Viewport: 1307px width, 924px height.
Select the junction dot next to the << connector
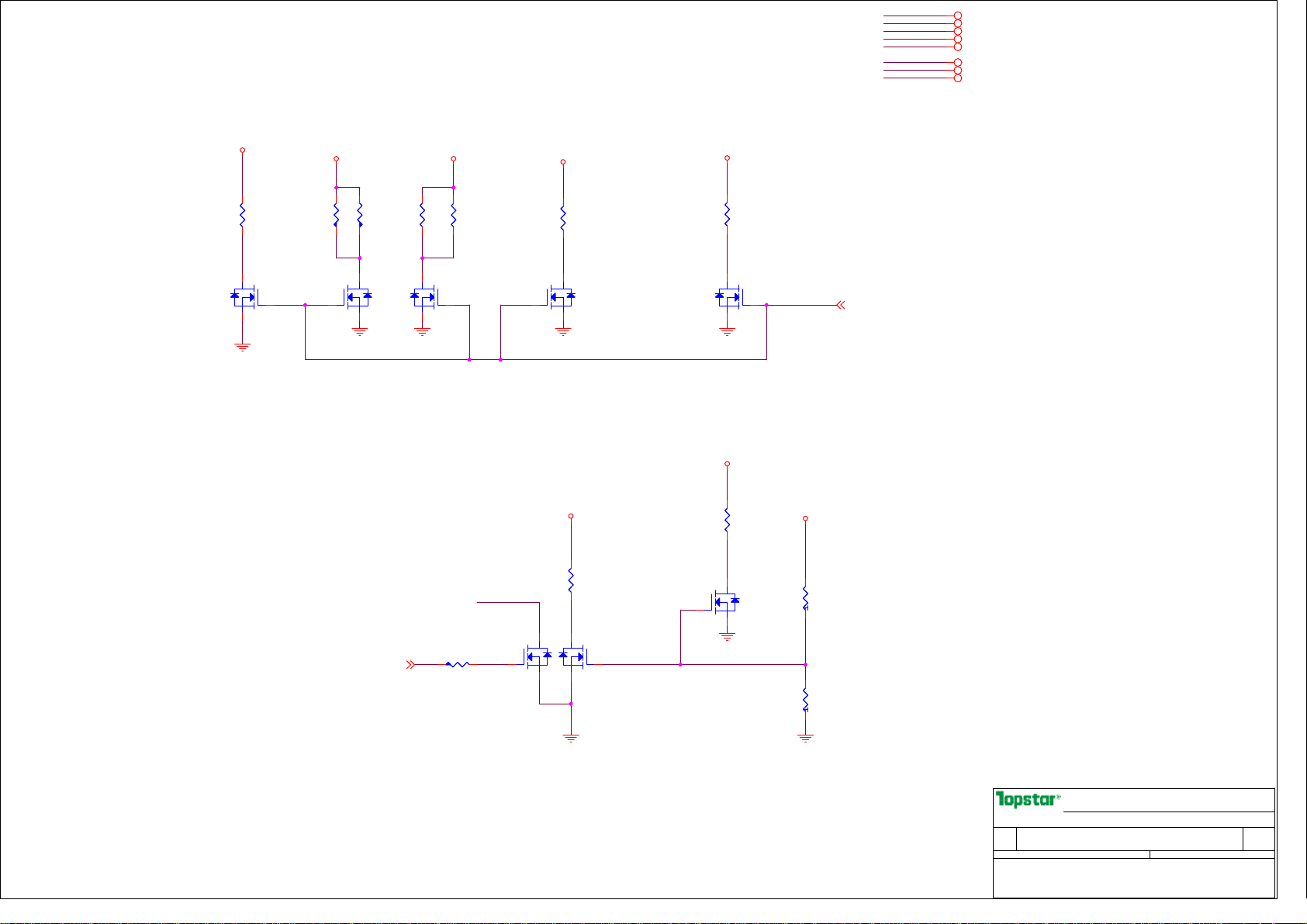click(766, 305)
